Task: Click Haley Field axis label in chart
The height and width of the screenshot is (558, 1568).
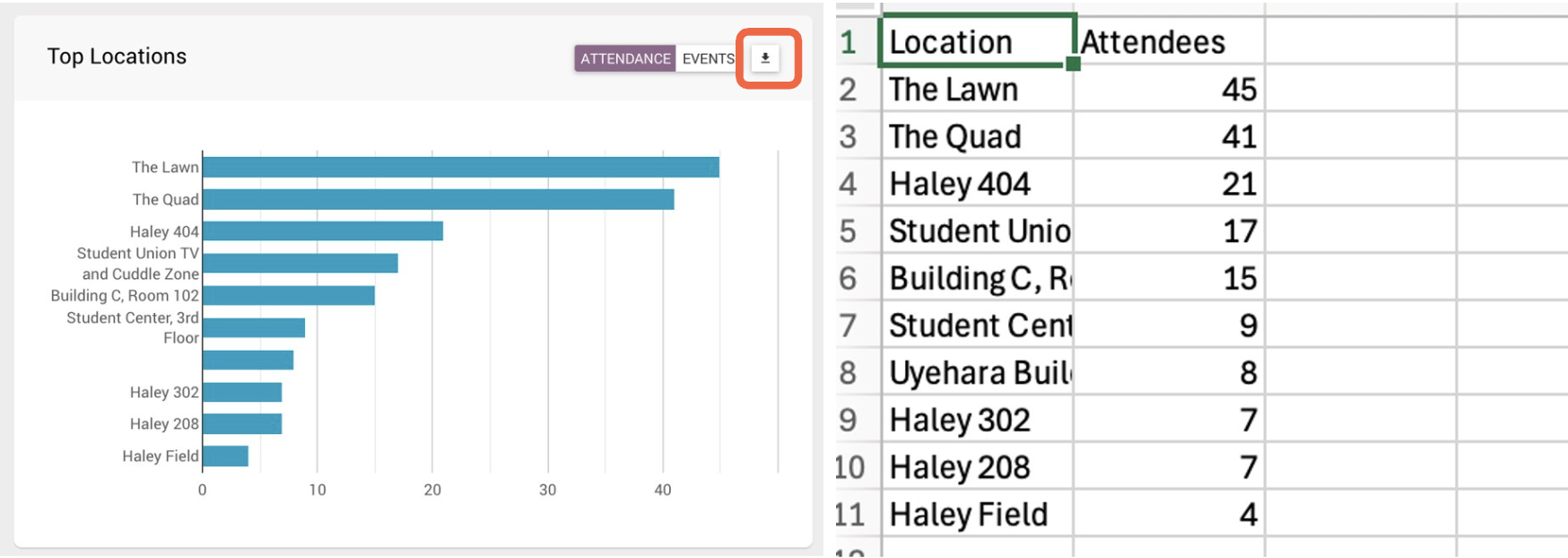Action: 161,456
